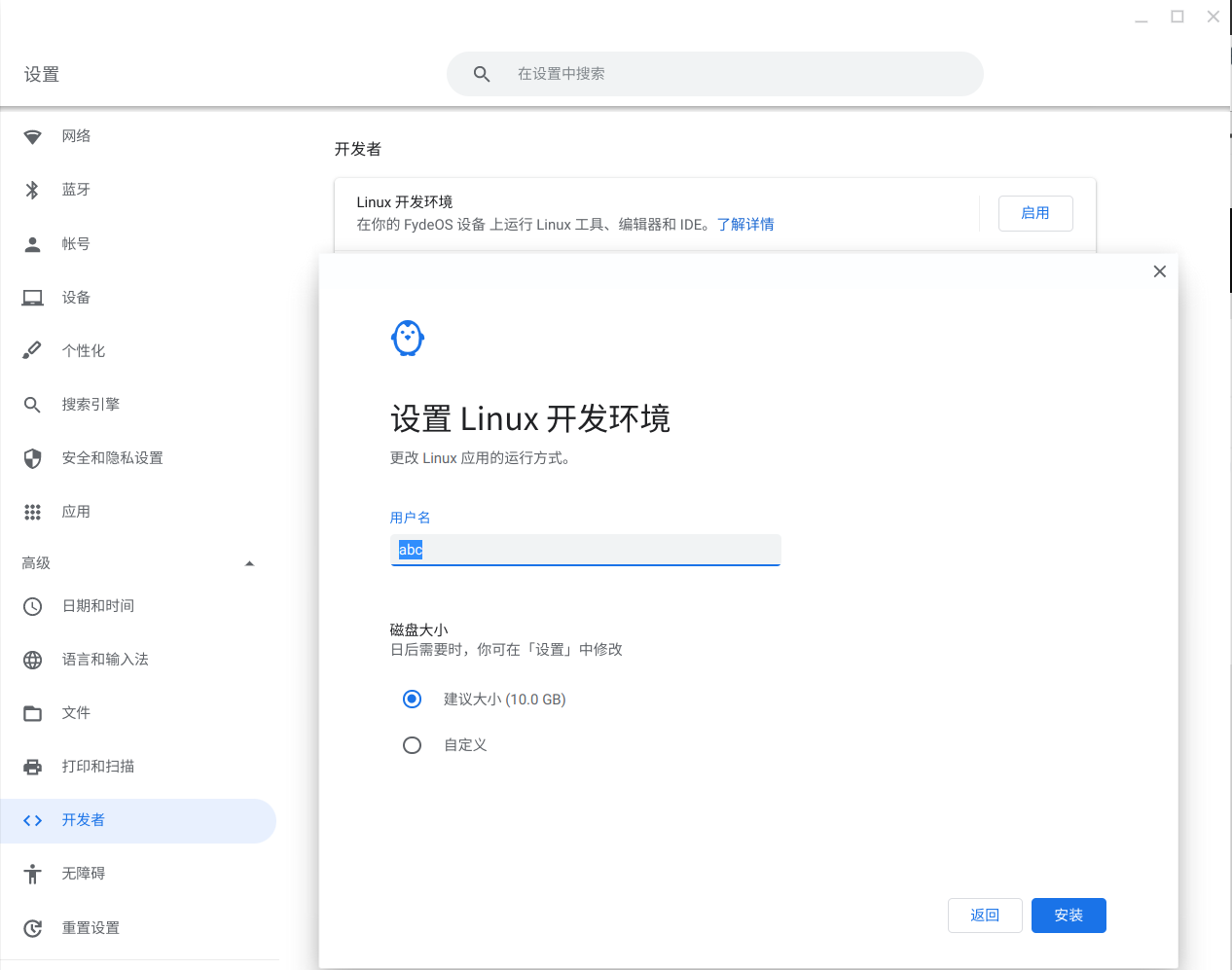Open the 了解详情 learn more link
Screen dimensions: 1232x970
745,225
